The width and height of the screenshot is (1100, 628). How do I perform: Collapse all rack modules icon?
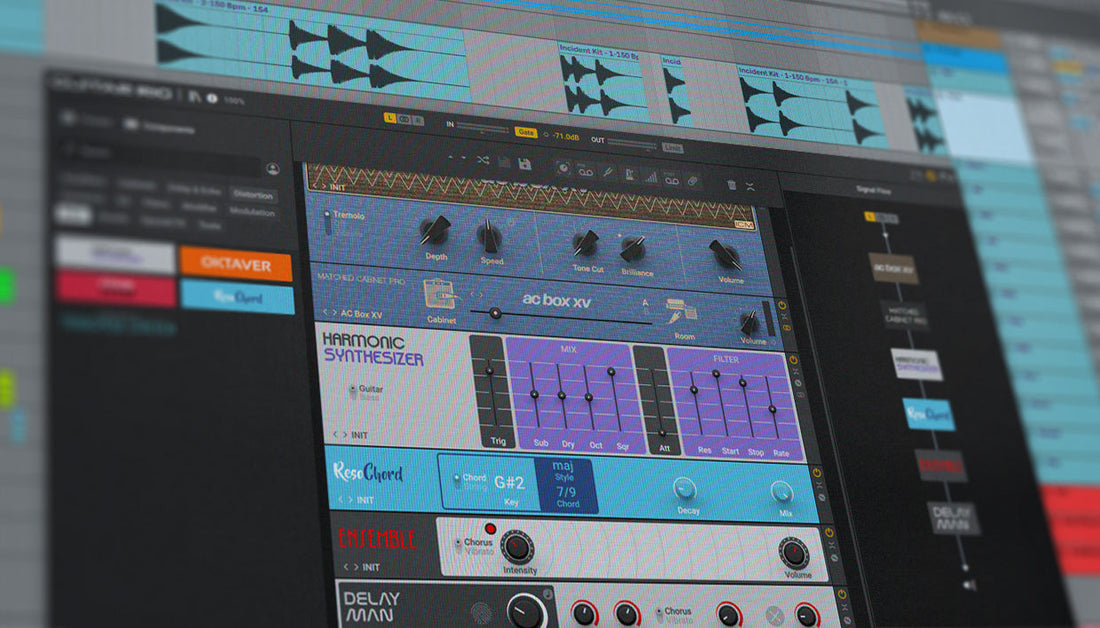750,187
